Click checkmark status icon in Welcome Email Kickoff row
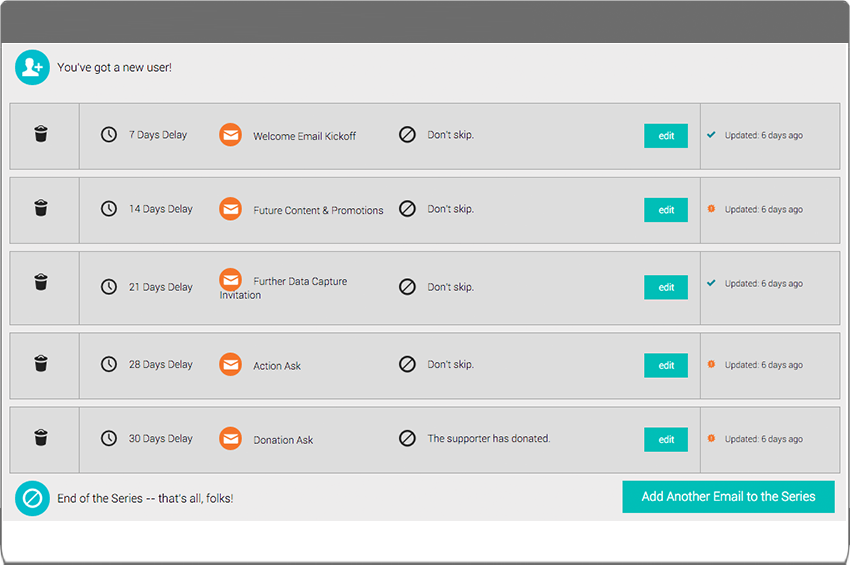 point(711,135)
